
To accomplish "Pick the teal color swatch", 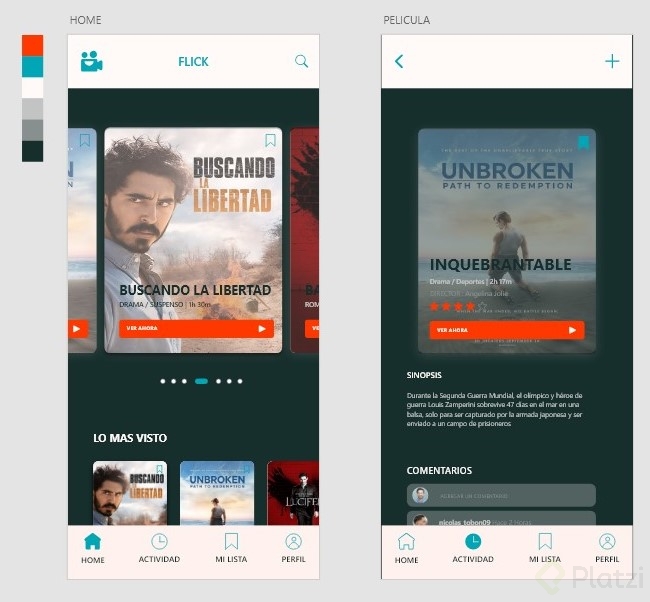I will tap(32, 67).
